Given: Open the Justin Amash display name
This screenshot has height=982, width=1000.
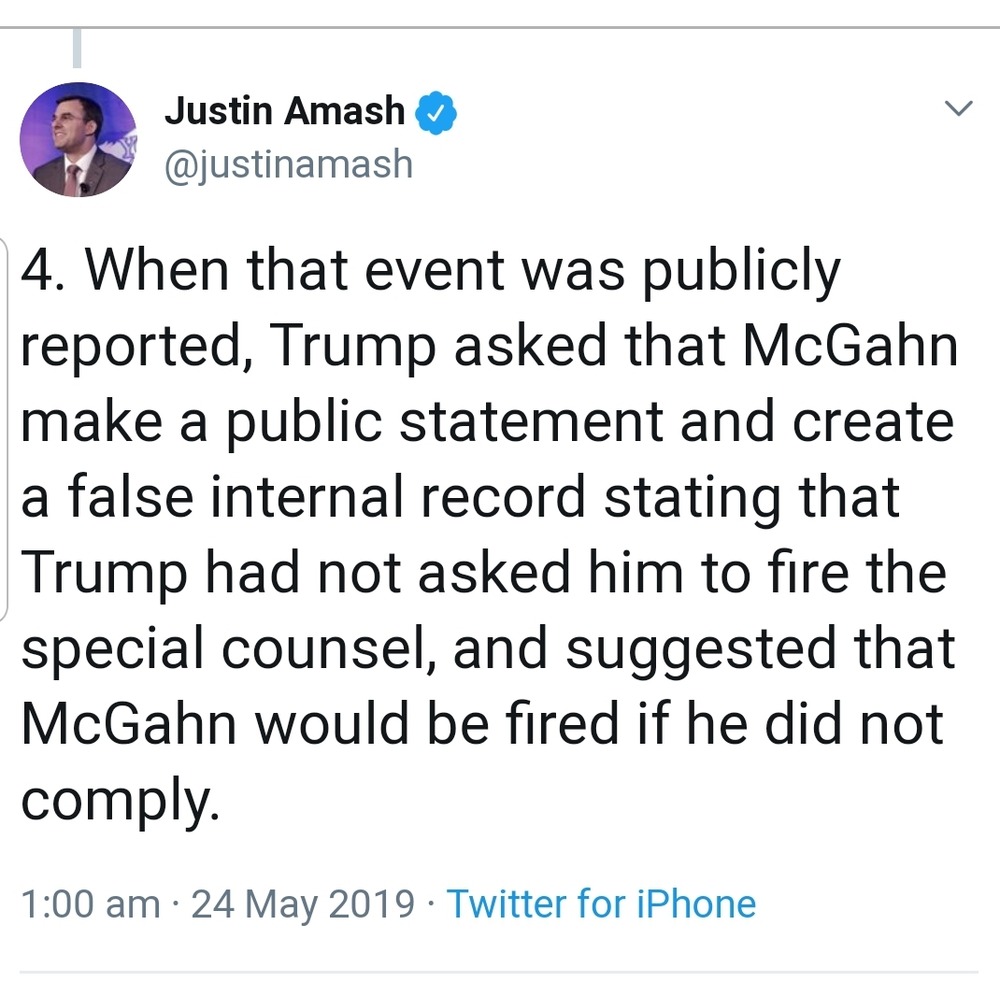Looking at the screenshot, I should 284,111.
